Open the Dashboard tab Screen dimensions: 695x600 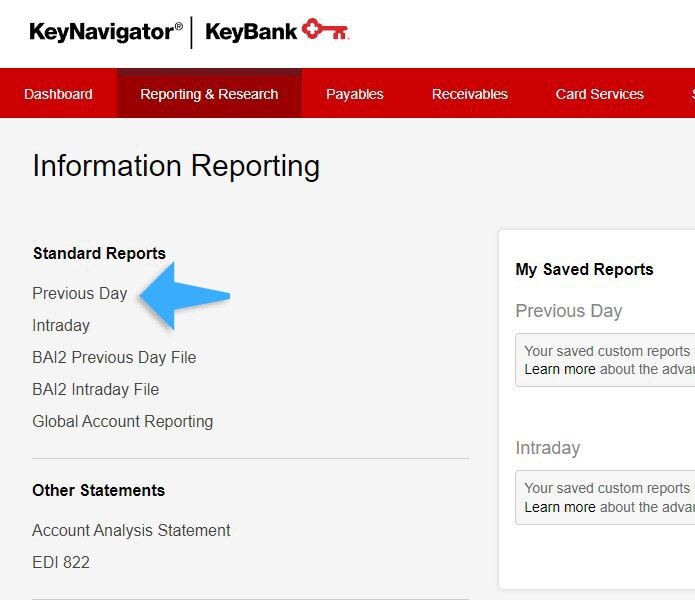(58, 94)
